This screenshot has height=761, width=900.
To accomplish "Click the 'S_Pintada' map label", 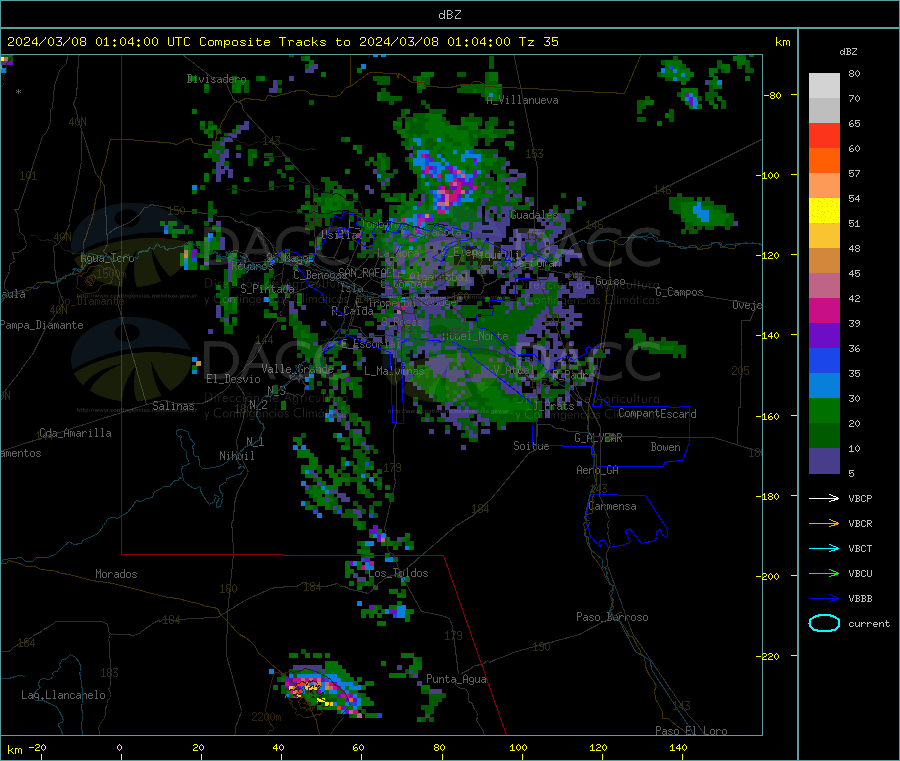I will [x=267, y=289].
